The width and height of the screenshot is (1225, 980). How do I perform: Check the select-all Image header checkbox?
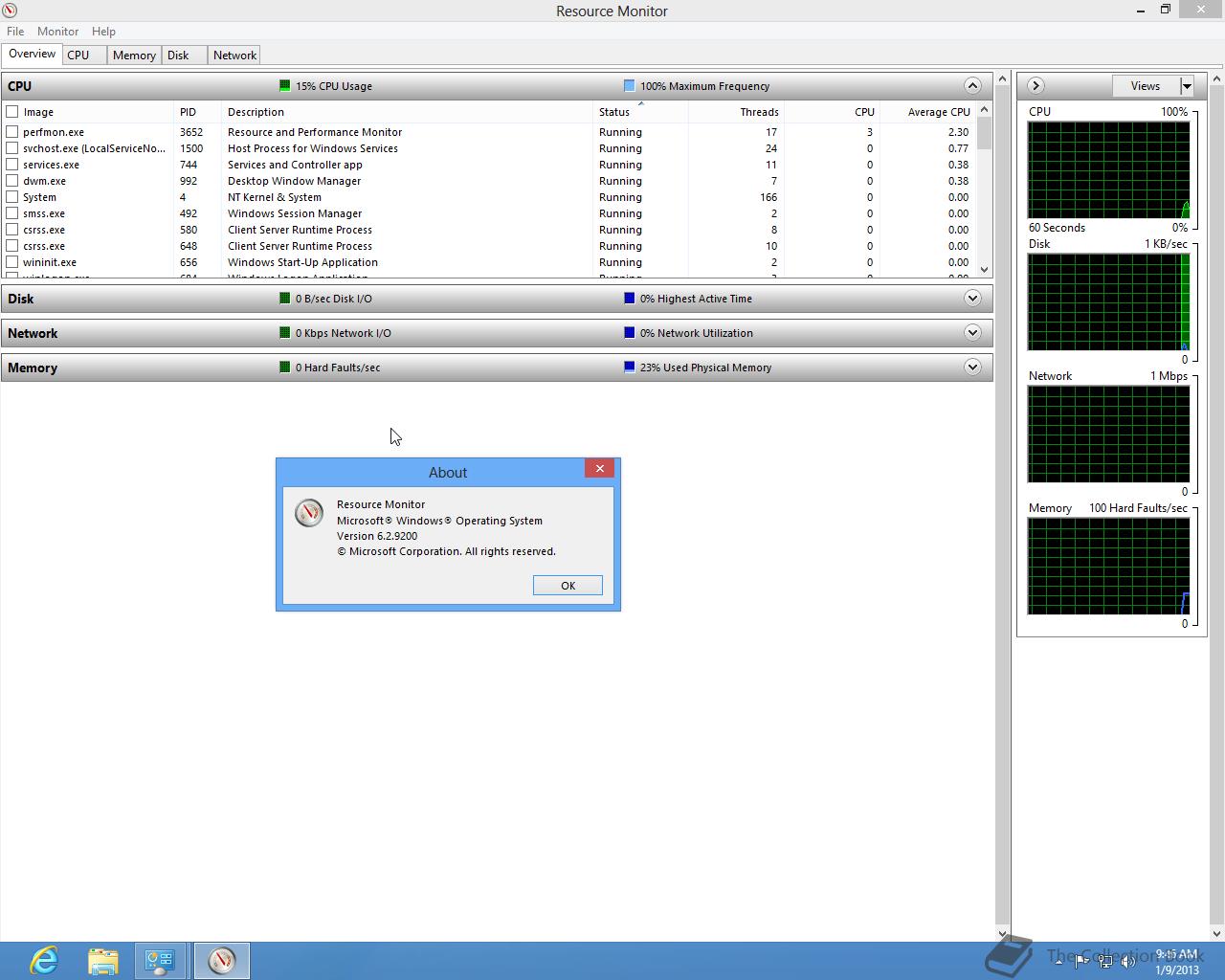[12, 111]
